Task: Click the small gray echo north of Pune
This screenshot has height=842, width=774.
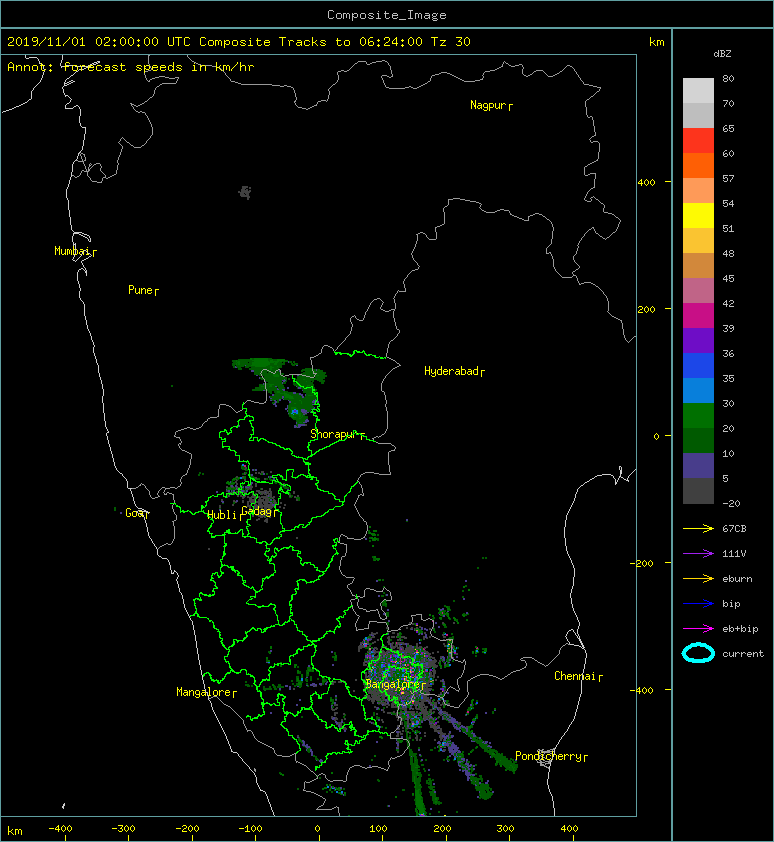Action: point(245,192)
